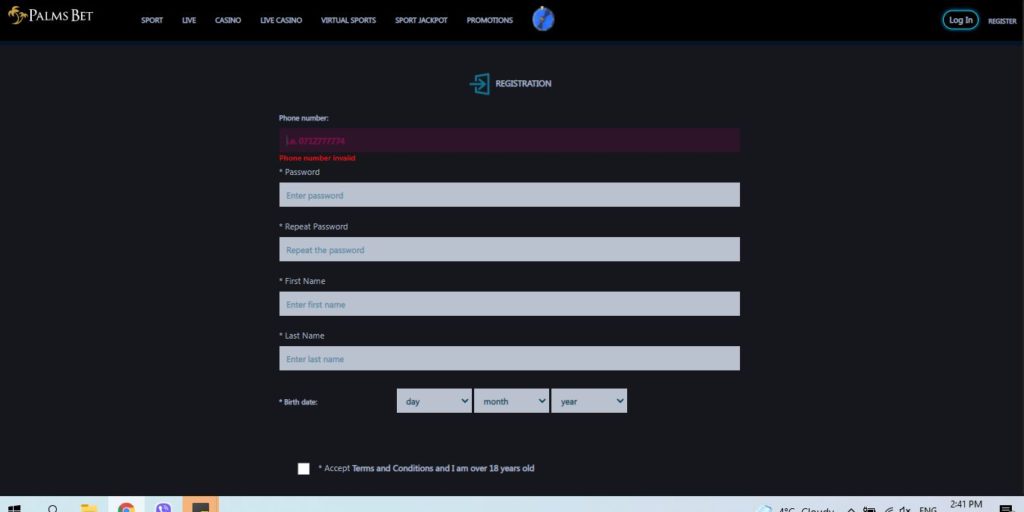1024x512 pixels.
Task: Open PROMOTIONS page
Action: [490, 20]
